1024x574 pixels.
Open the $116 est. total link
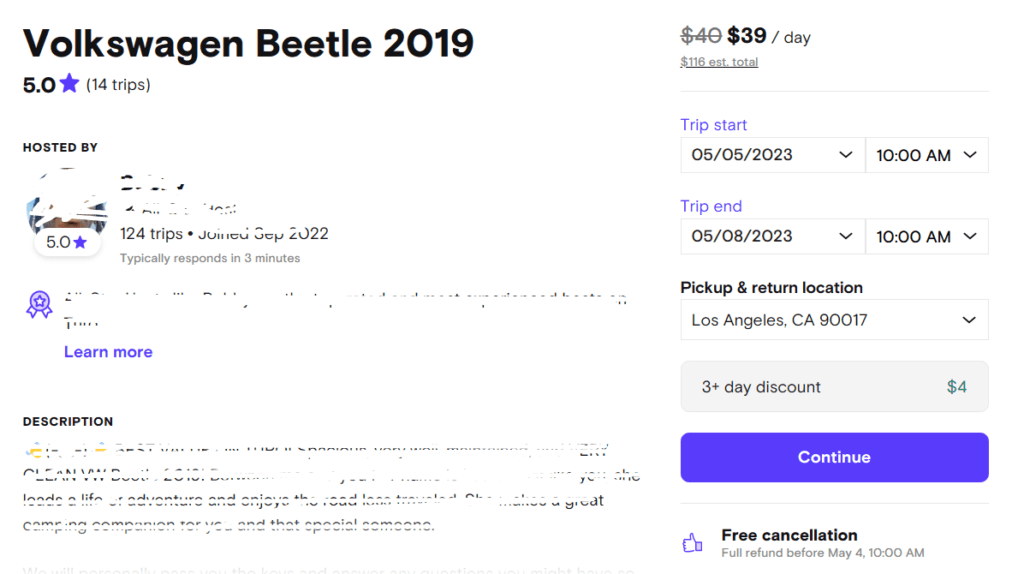click(719, 62)
